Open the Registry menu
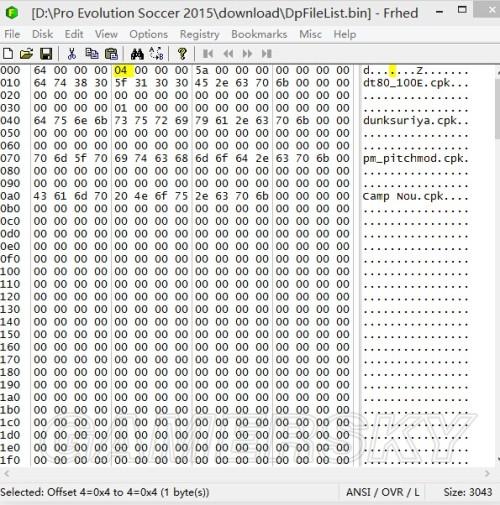The image size is (500, 505). pos(200,34)
